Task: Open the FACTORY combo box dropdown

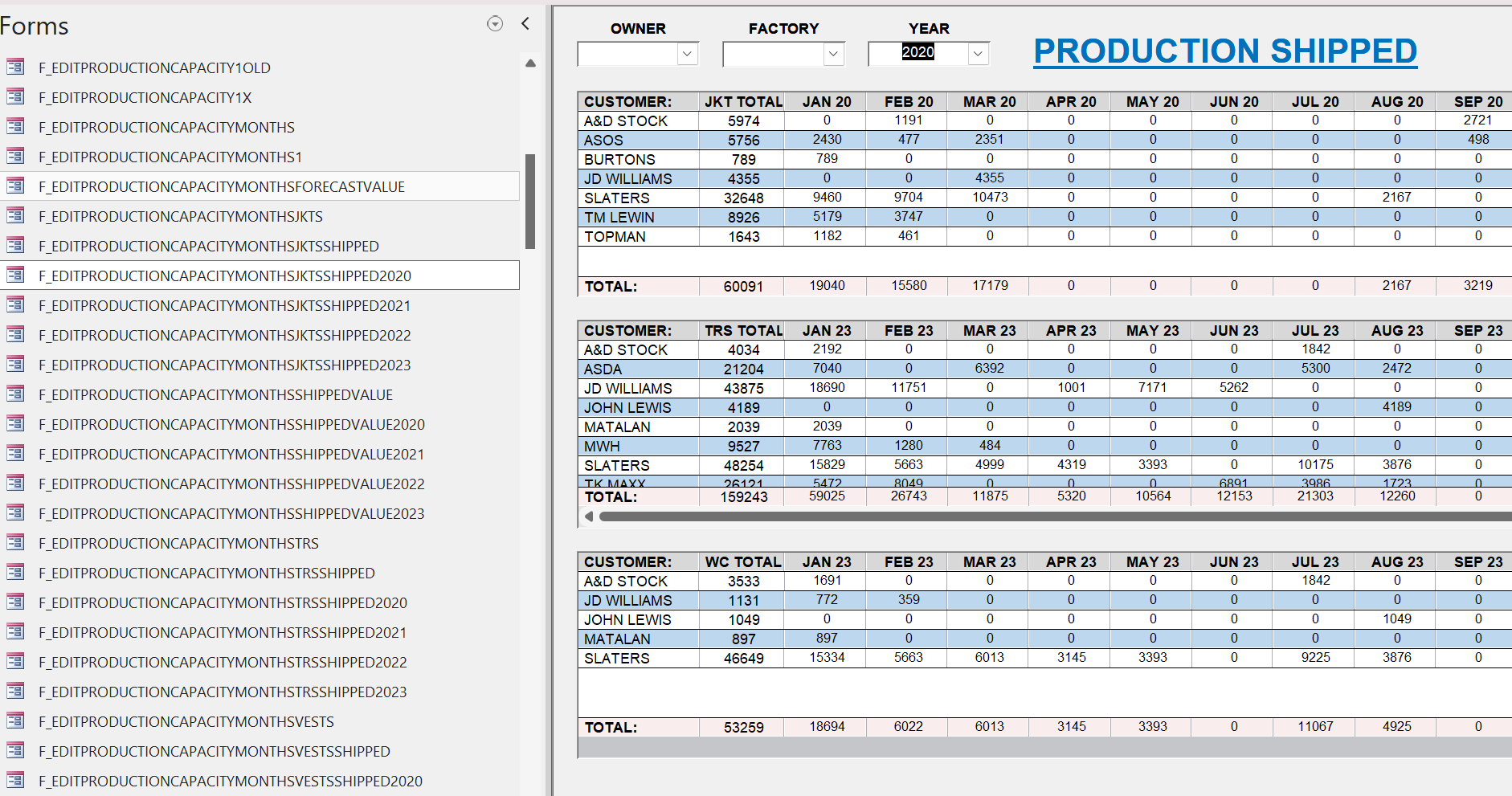Action: pos(834,54)
